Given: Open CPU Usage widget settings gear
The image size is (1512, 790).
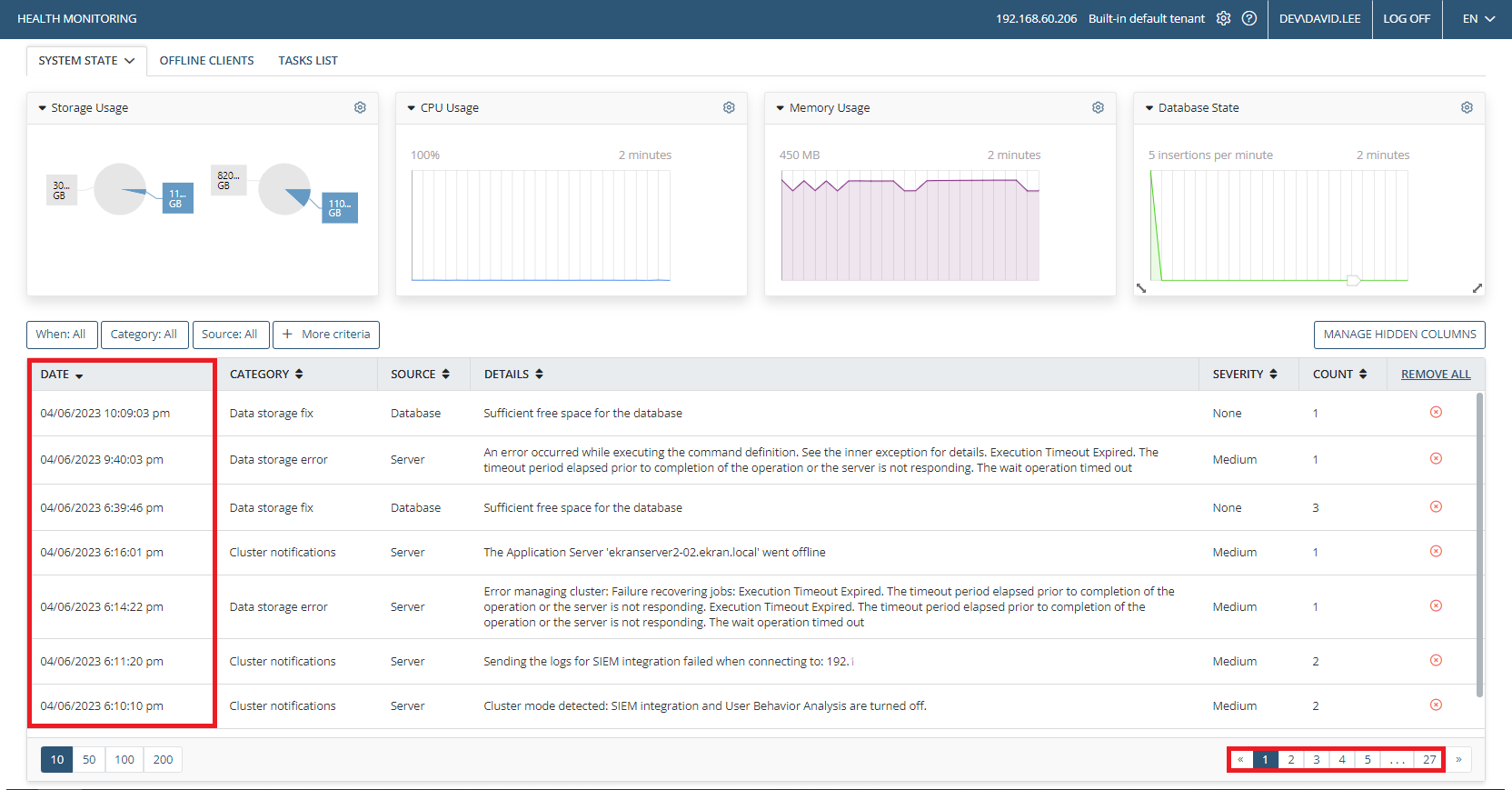Looking at the screenshot, I should 729,107.
